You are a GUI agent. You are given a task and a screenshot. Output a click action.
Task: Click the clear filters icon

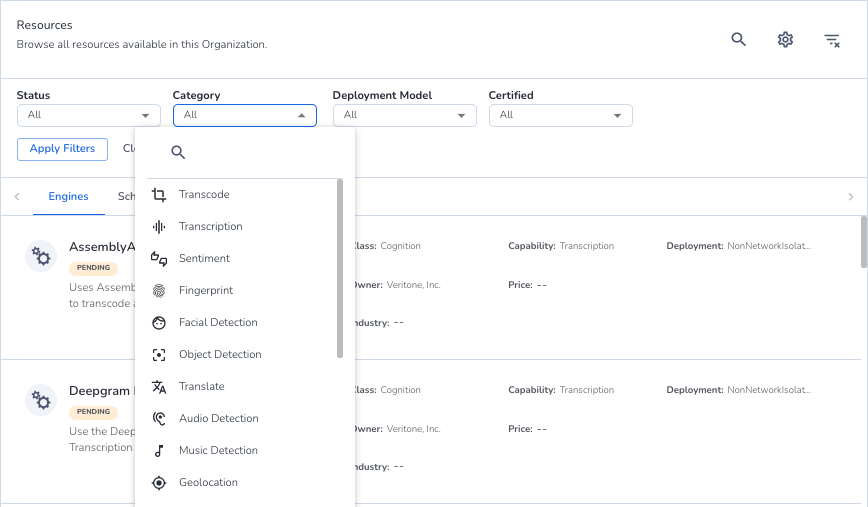pos(831,40)
